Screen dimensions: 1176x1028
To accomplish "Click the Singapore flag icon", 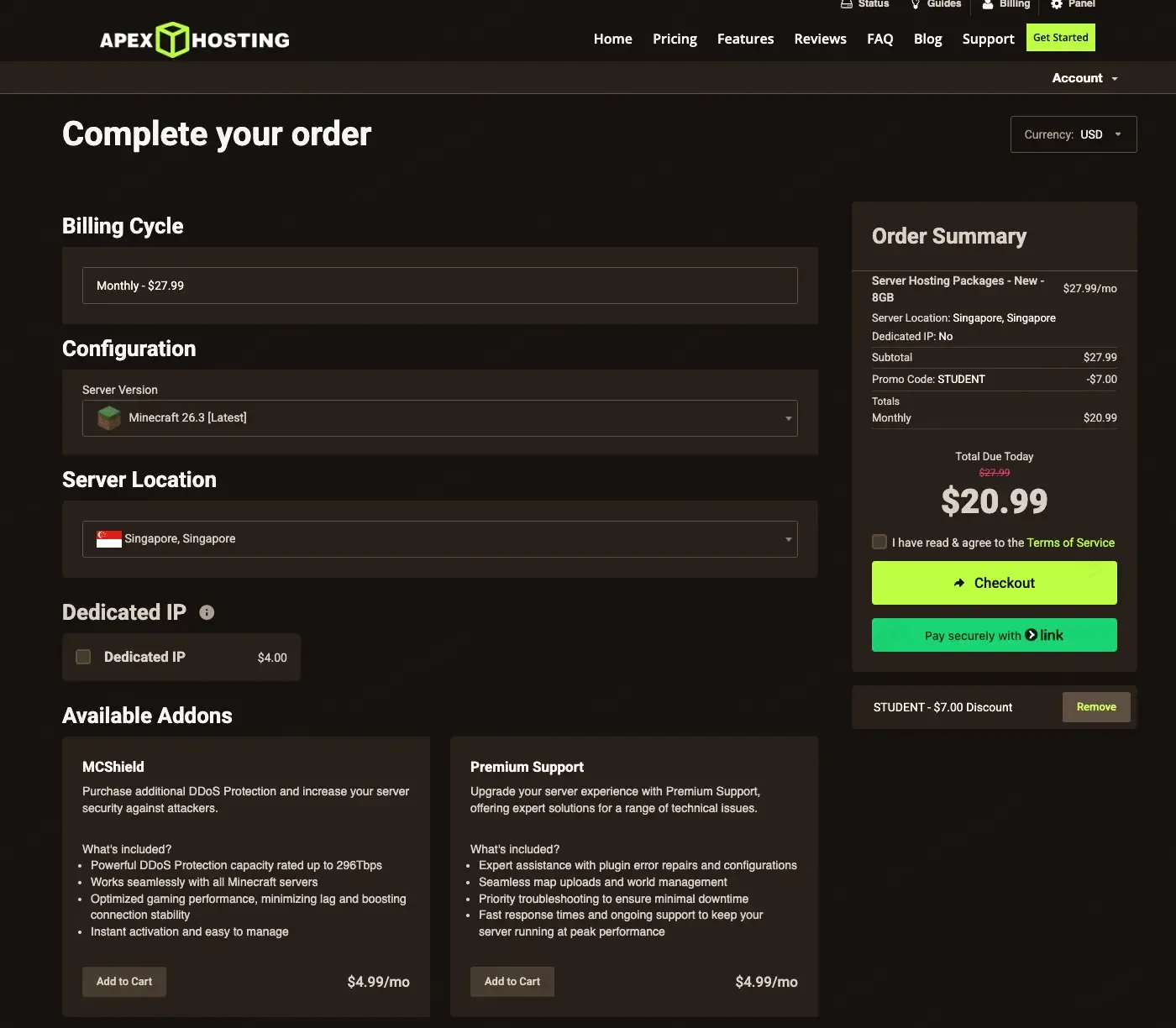I will pyautogui.click(x=109, y=539).
